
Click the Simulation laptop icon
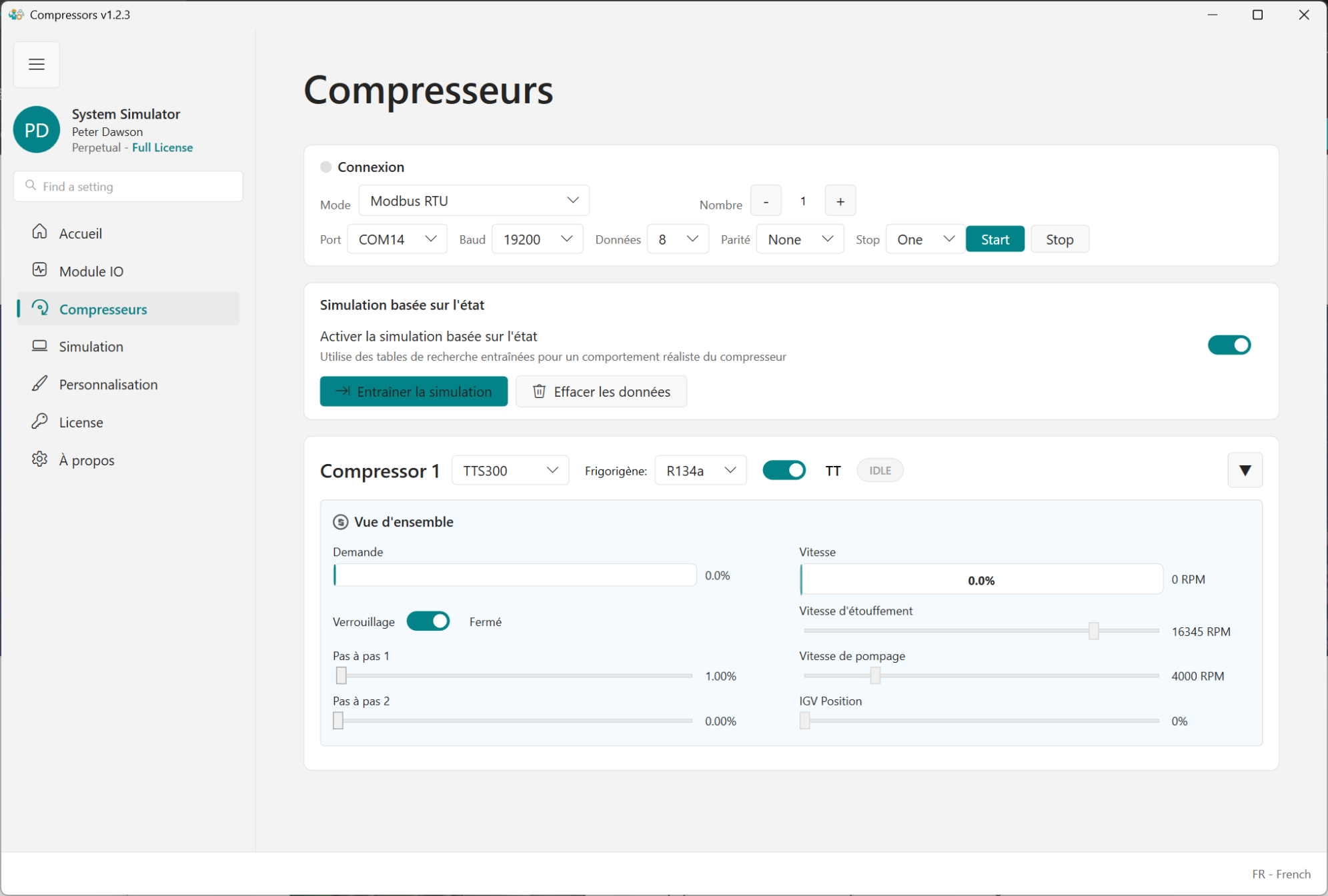pyautogui.click(x=40, y=346)
